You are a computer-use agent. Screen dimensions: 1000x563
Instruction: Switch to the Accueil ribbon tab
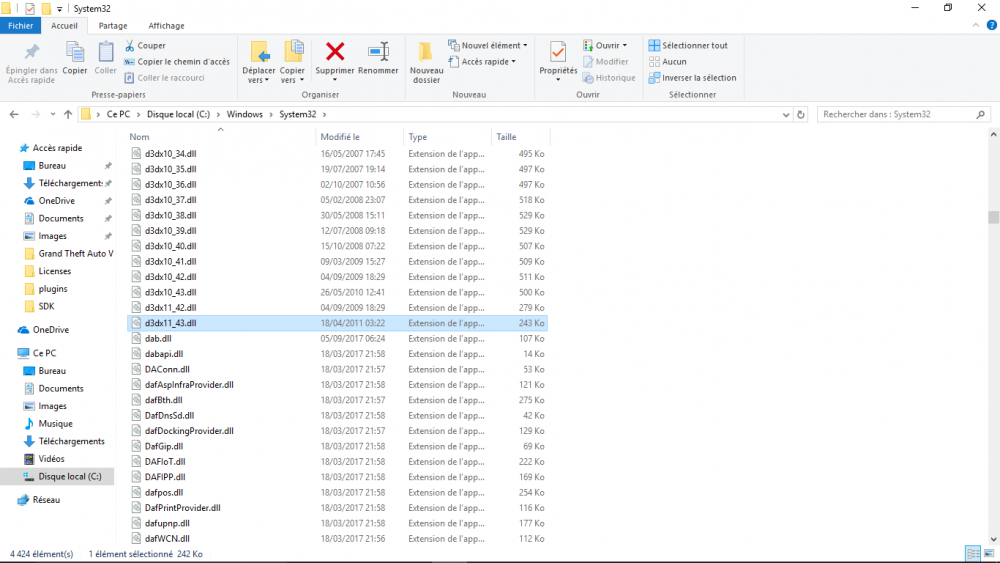64,26
